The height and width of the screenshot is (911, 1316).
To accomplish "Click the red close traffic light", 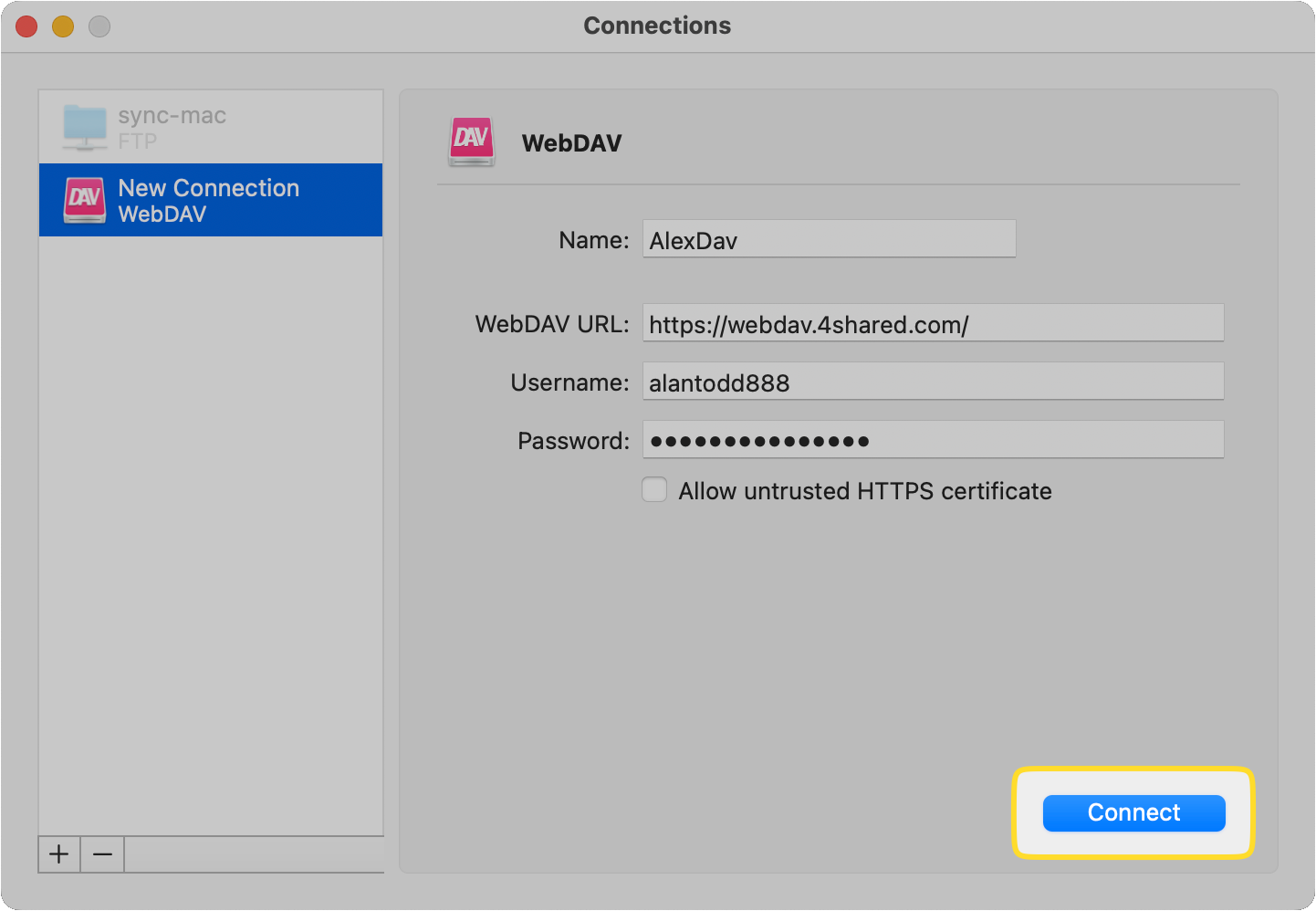I will 26,26.
